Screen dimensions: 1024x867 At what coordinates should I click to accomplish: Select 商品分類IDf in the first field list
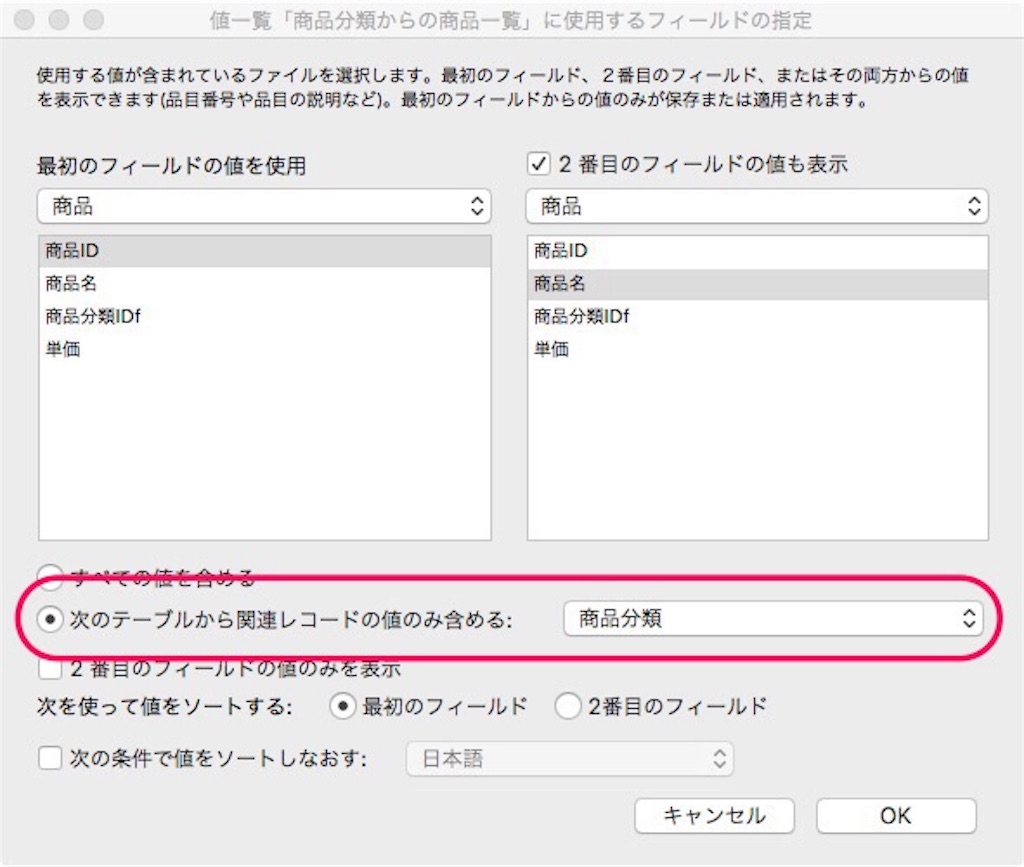pos(264,317)
